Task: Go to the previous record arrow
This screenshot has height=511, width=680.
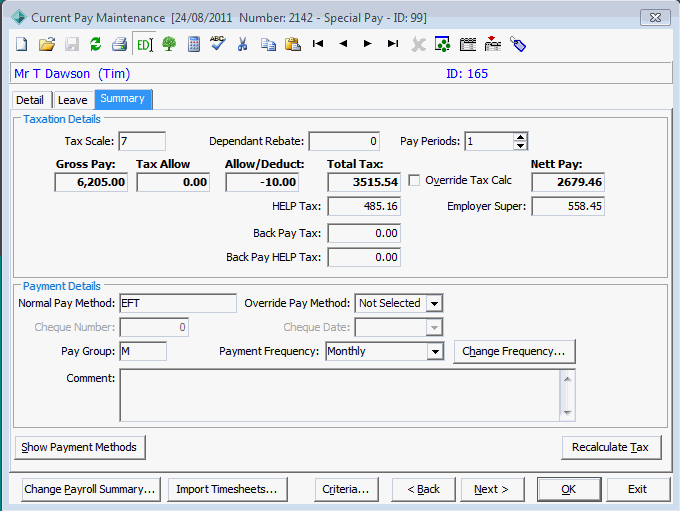Action: pos(343,43)
